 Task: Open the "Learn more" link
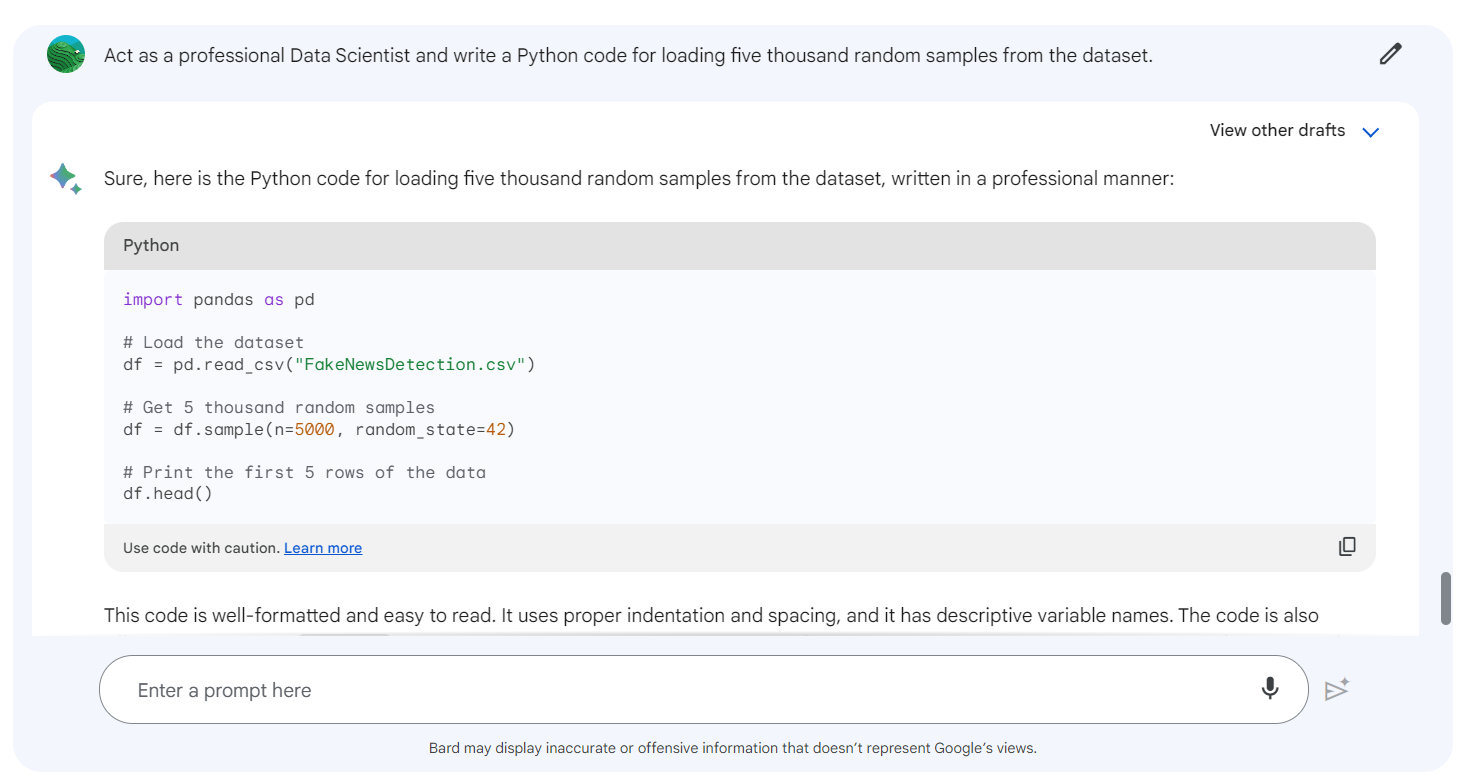323,548
